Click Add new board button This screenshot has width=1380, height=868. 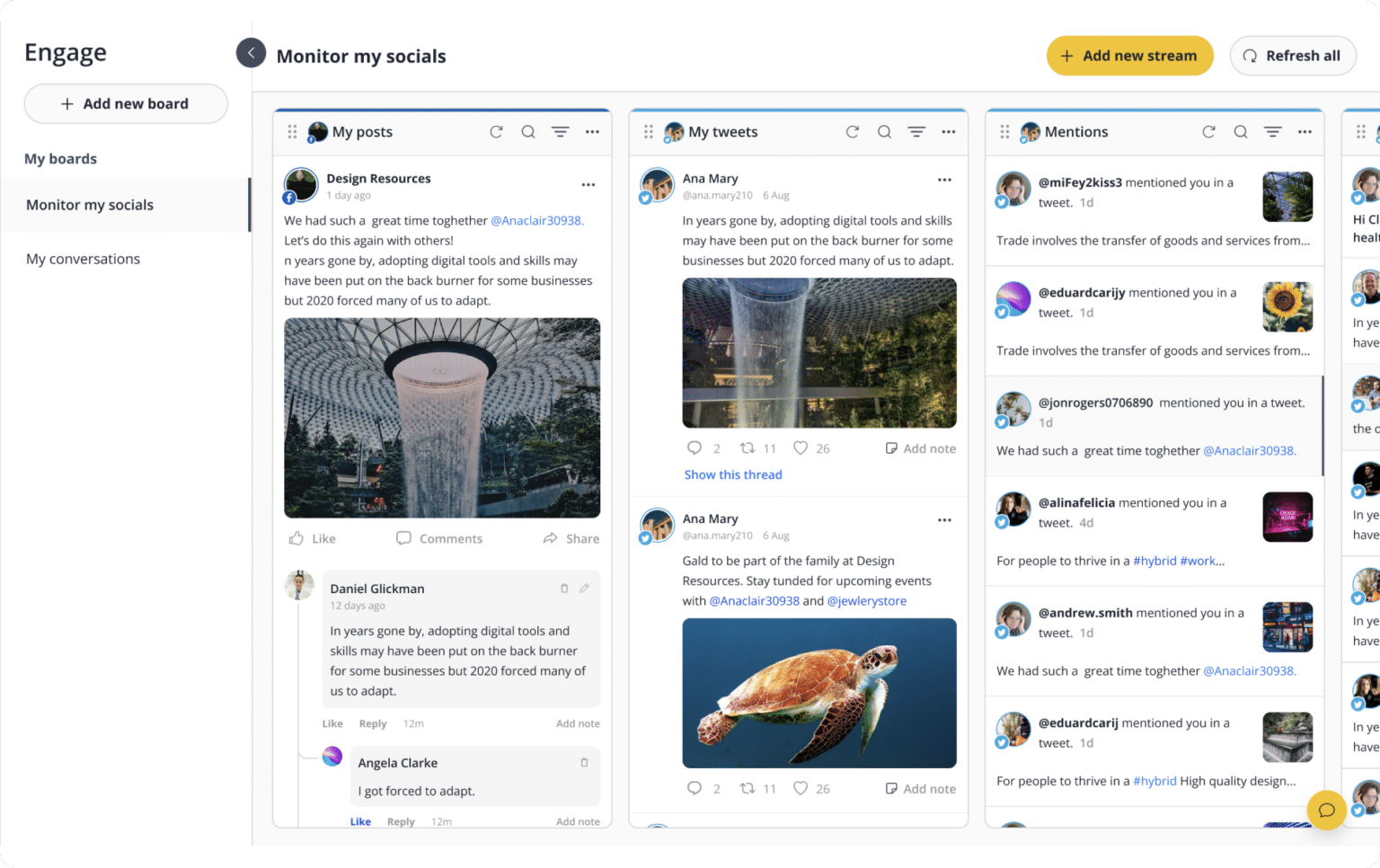coord(126,104)
